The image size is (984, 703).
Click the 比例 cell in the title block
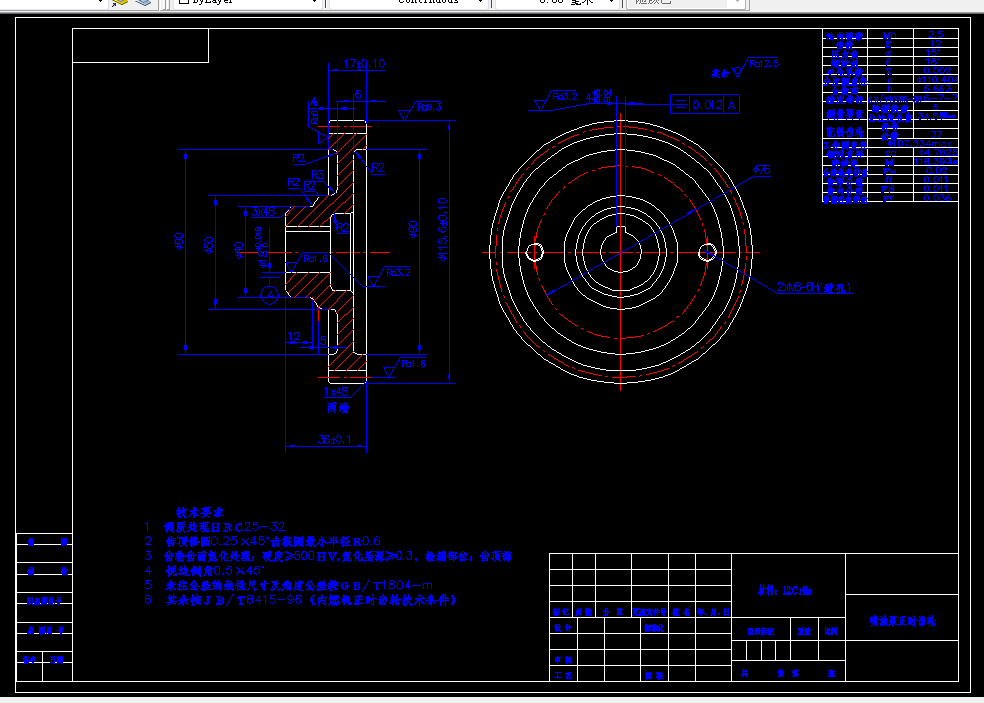click(x=831, y=631)
